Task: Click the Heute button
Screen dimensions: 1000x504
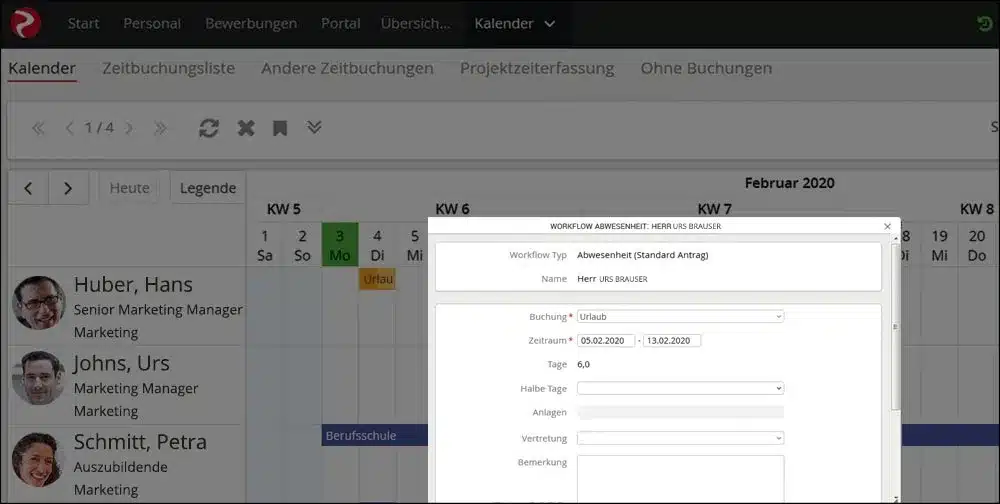Action: pos(129,188)
